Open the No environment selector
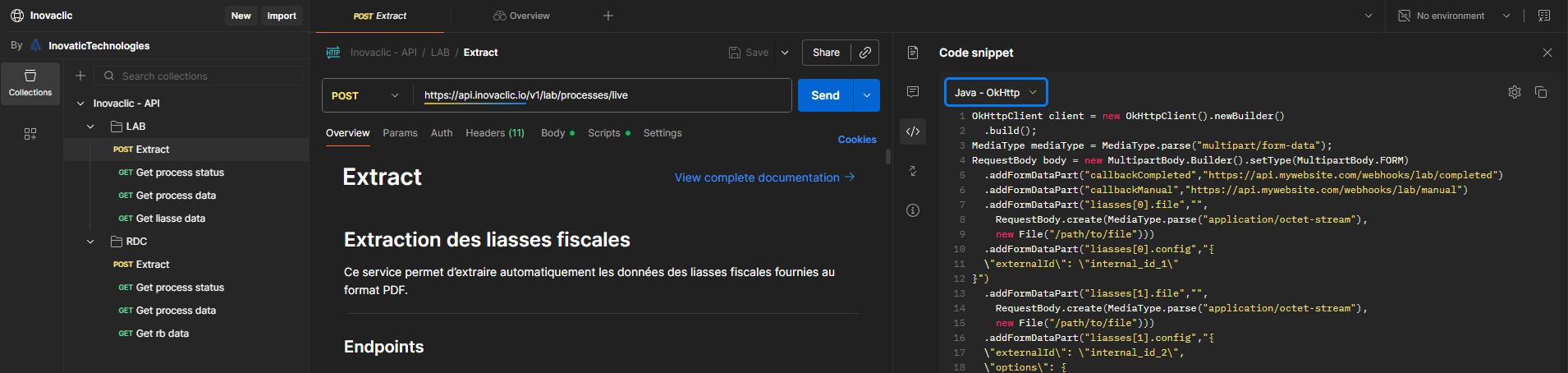1568x373 pixels. (x=1454, y=16)
